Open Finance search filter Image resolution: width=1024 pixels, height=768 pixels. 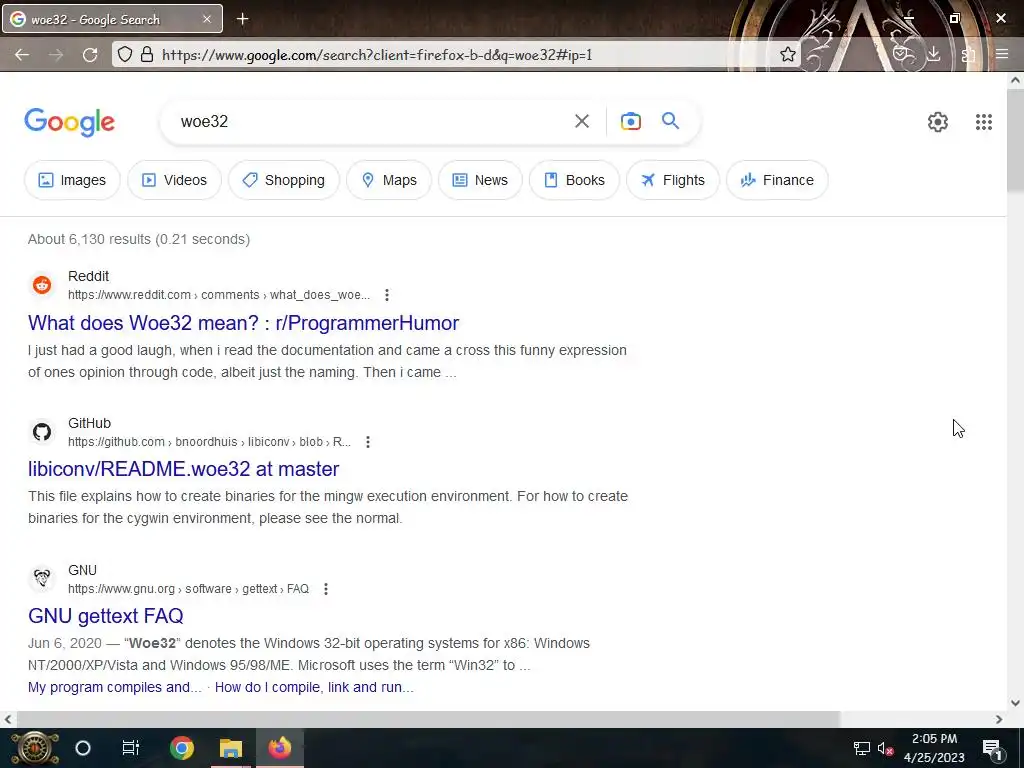tap(777, 180)
